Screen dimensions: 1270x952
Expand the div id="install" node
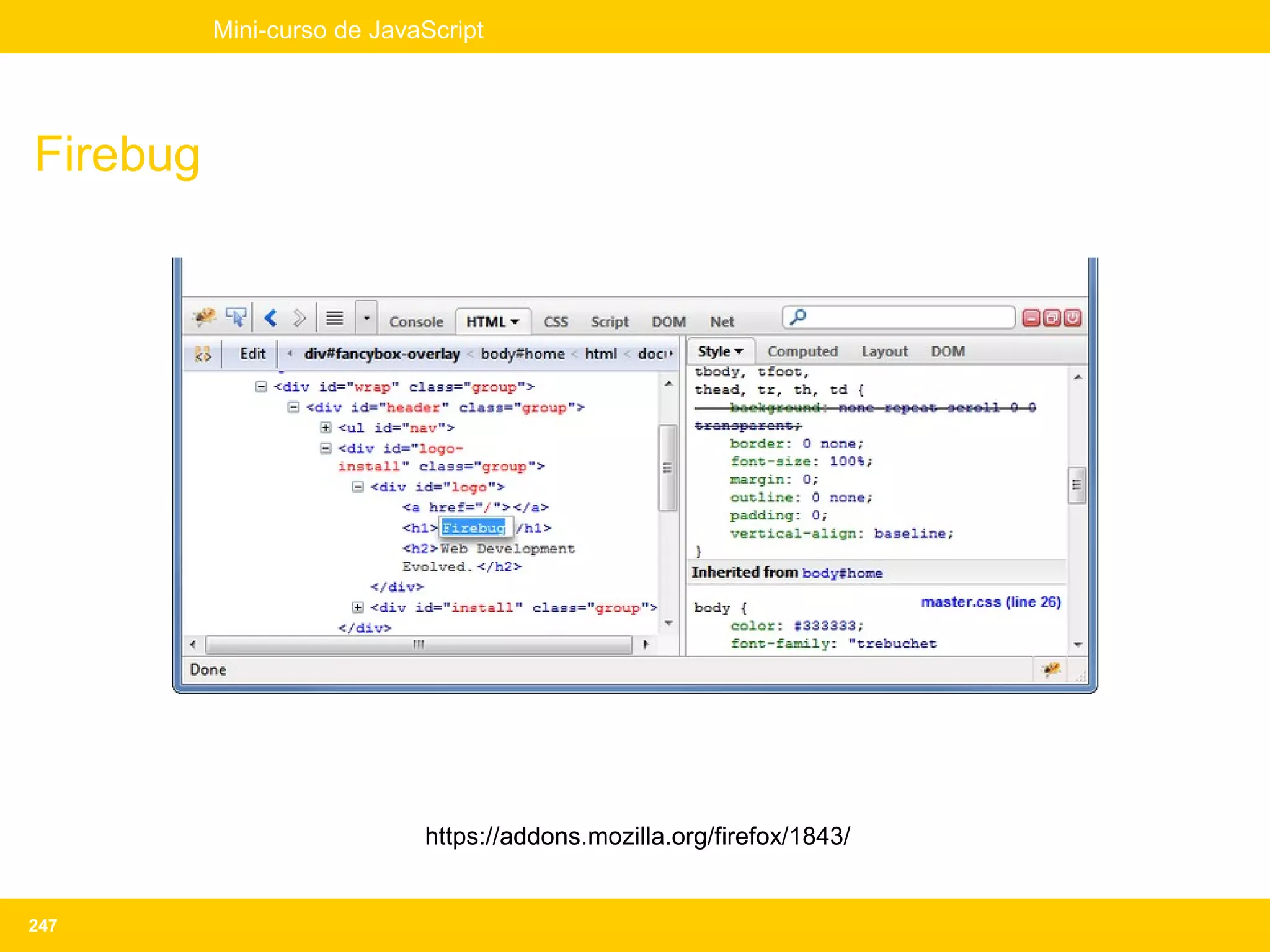(358, 607)
